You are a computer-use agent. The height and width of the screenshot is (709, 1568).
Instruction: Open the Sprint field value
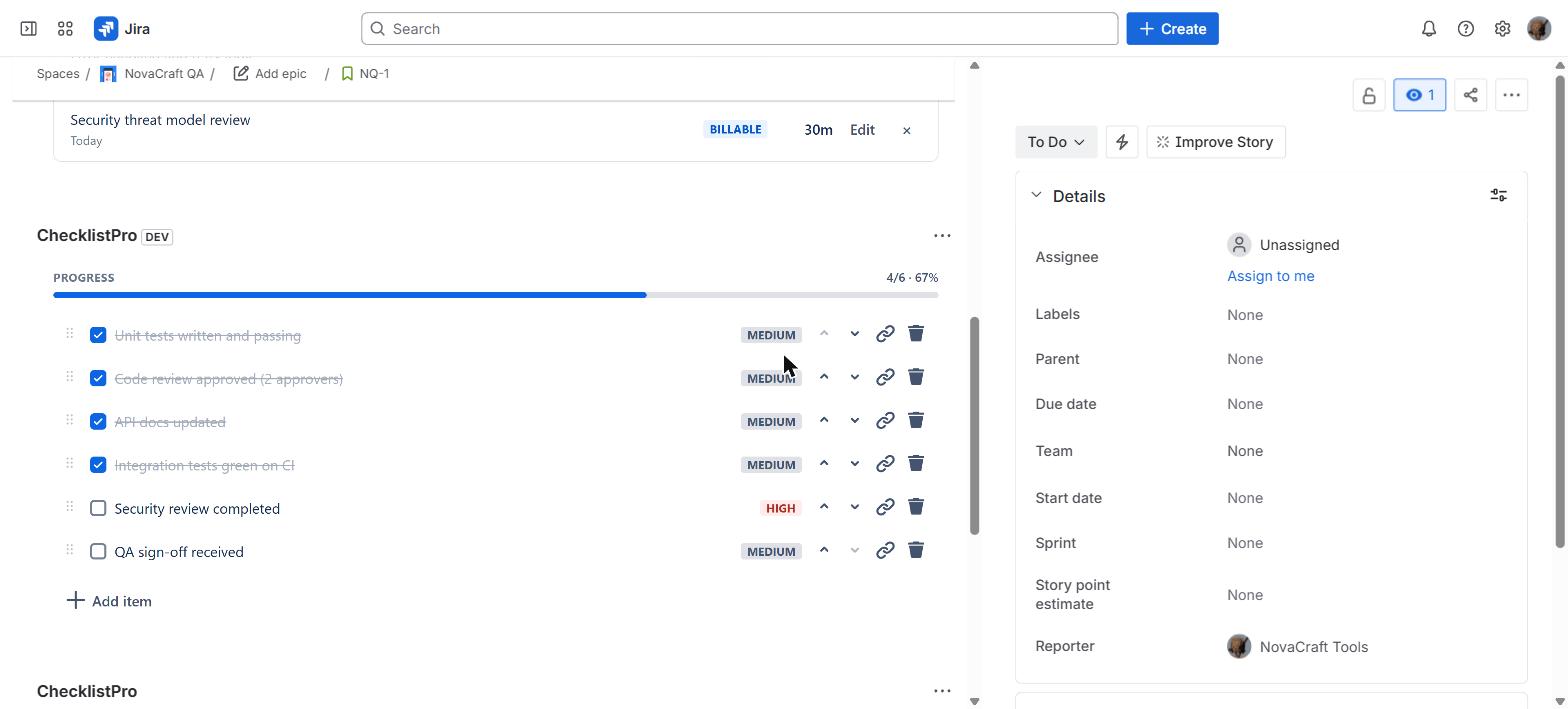point(1245,543)
